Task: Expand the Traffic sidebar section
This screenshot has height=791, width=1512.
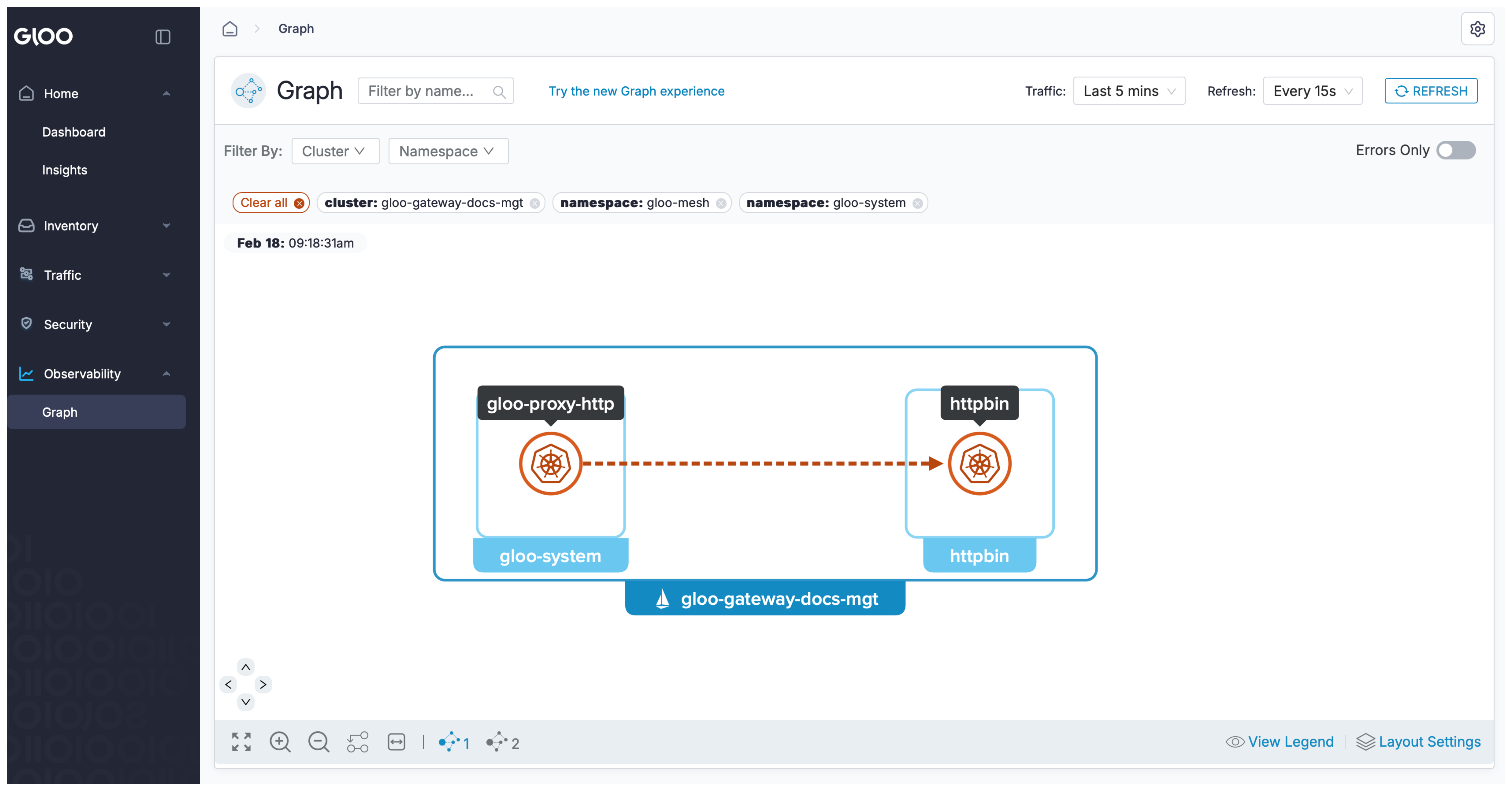Action: click(x=166, y=275)
